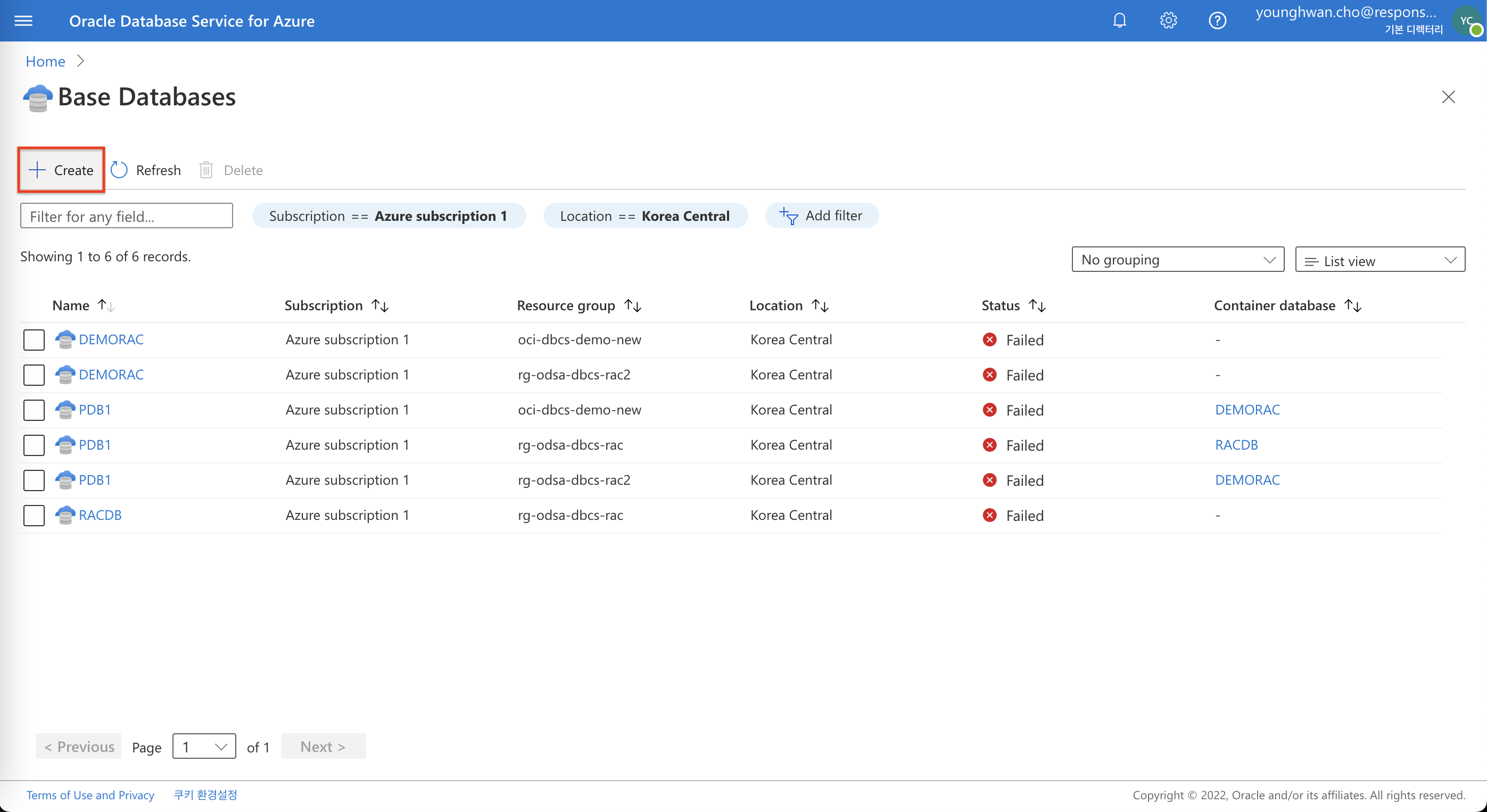This screenshot has width=1487, height=812.
Task: Open the settings gear icon
Action: coord(1168,21)
